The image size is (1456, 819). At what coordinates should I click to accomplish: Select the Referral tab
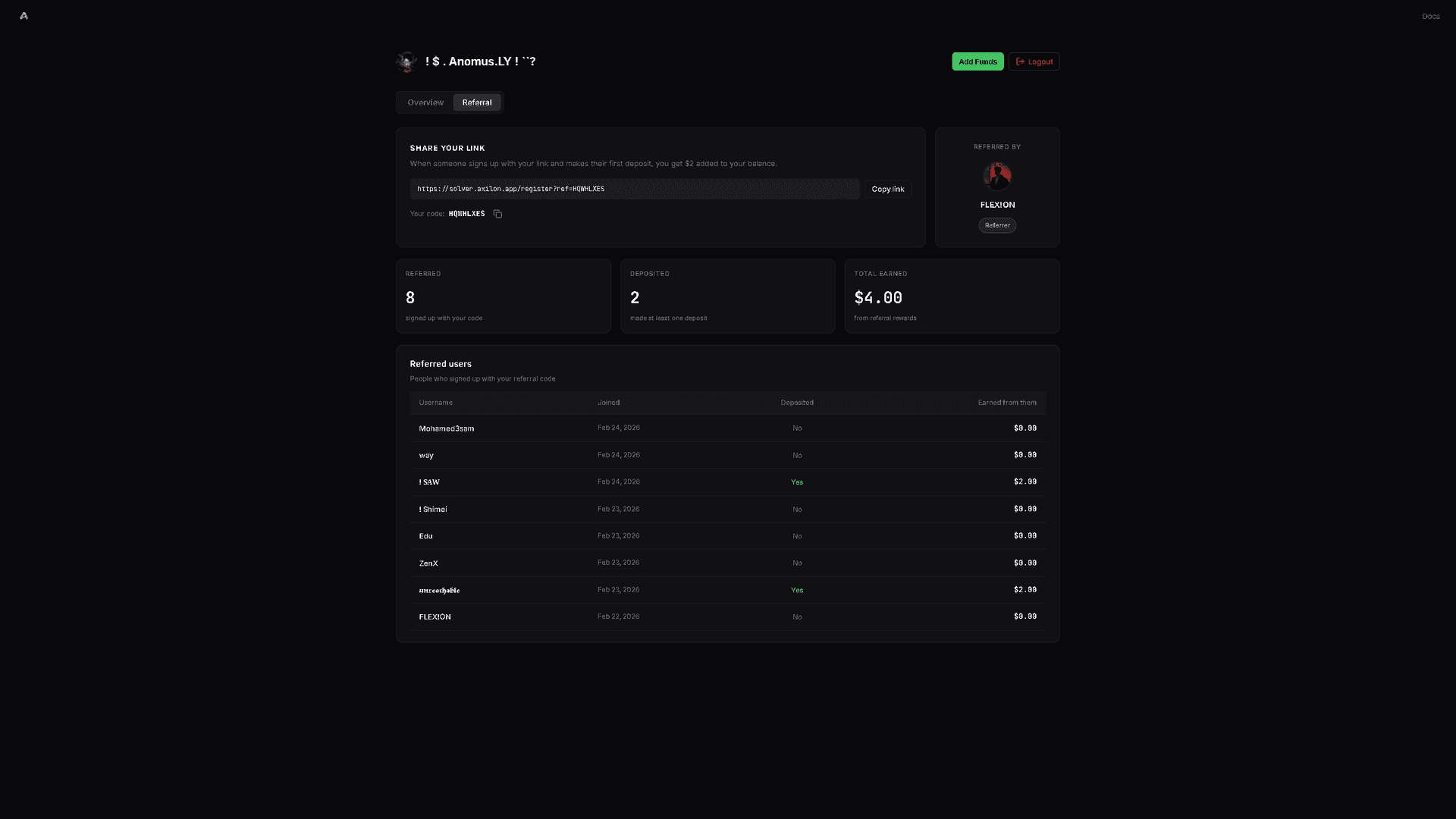[x=476, y=102]
